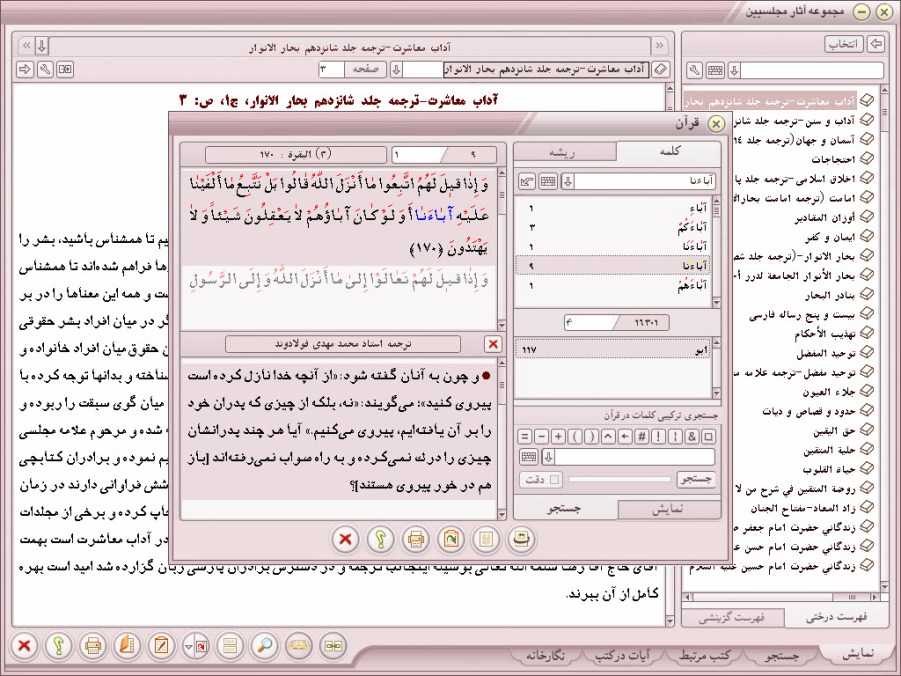Viewport: 901px width, 676px height.
Task: Click scroll-down arrow of the Quran verse pane
Action: (x=501, y=326)
